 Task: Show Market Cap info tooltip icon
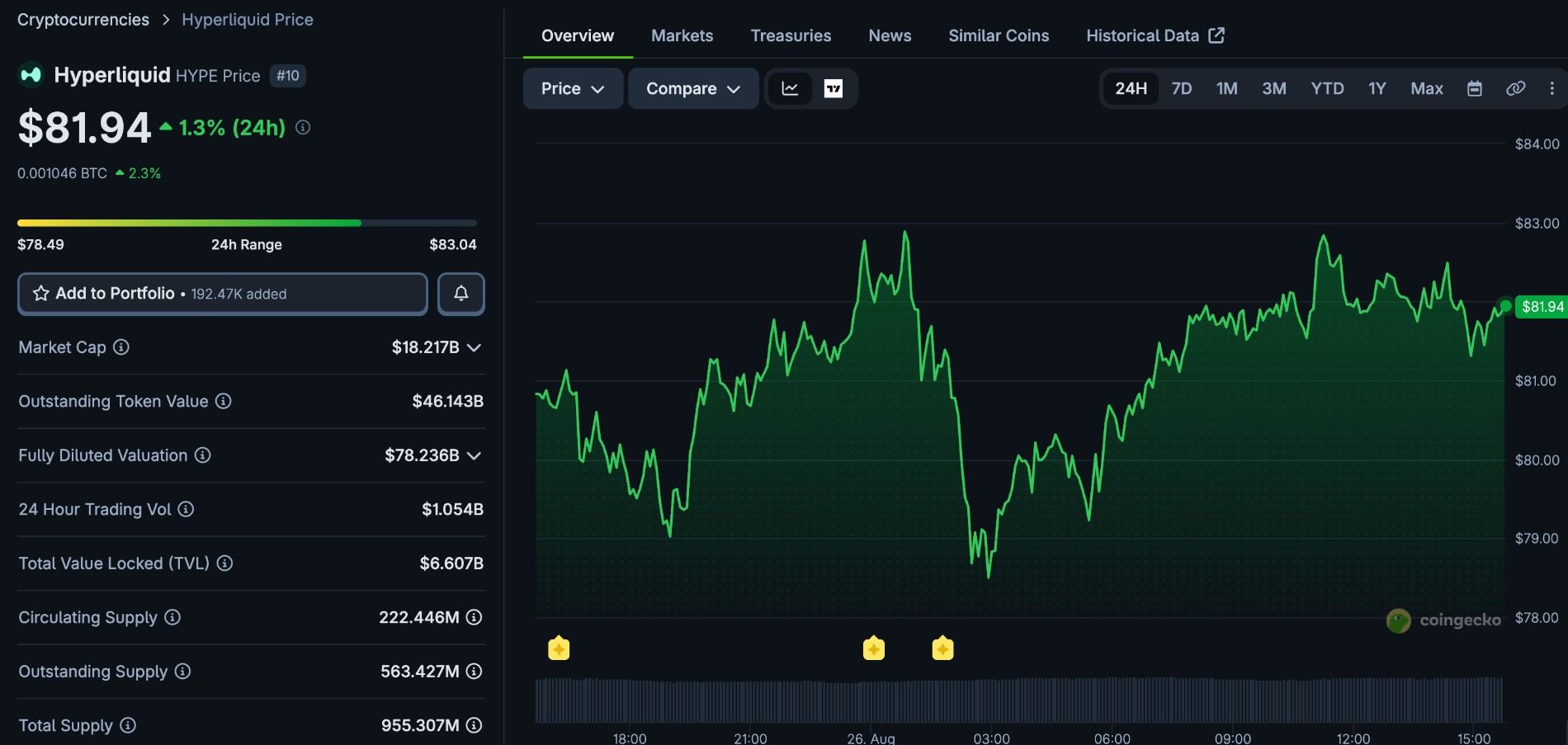tap(121, 347)
